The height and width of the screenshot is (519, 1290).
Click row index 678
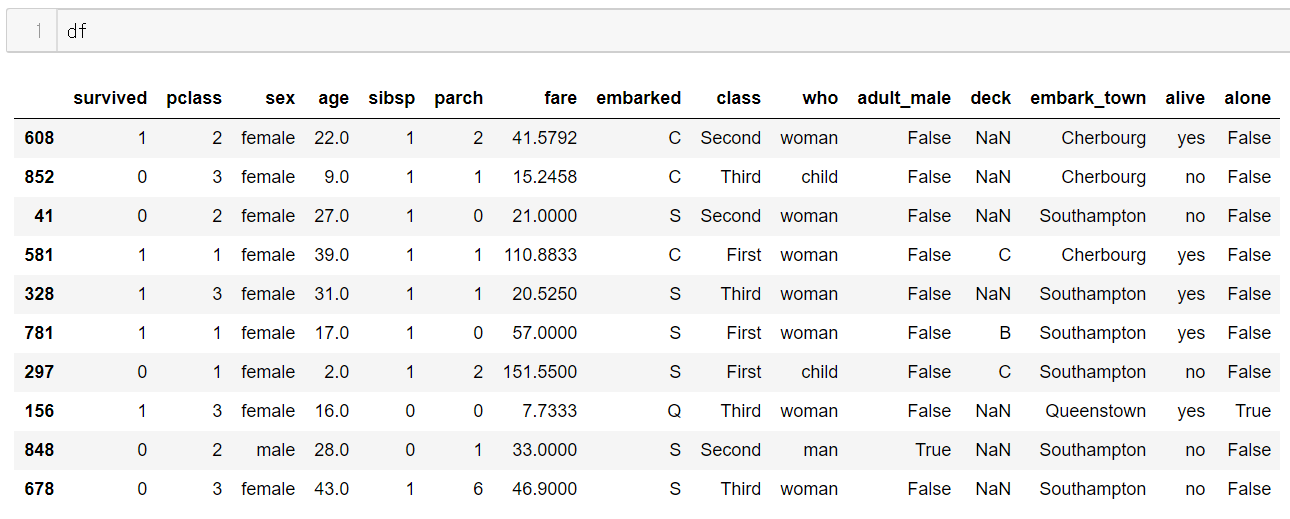tap(39, 489)
